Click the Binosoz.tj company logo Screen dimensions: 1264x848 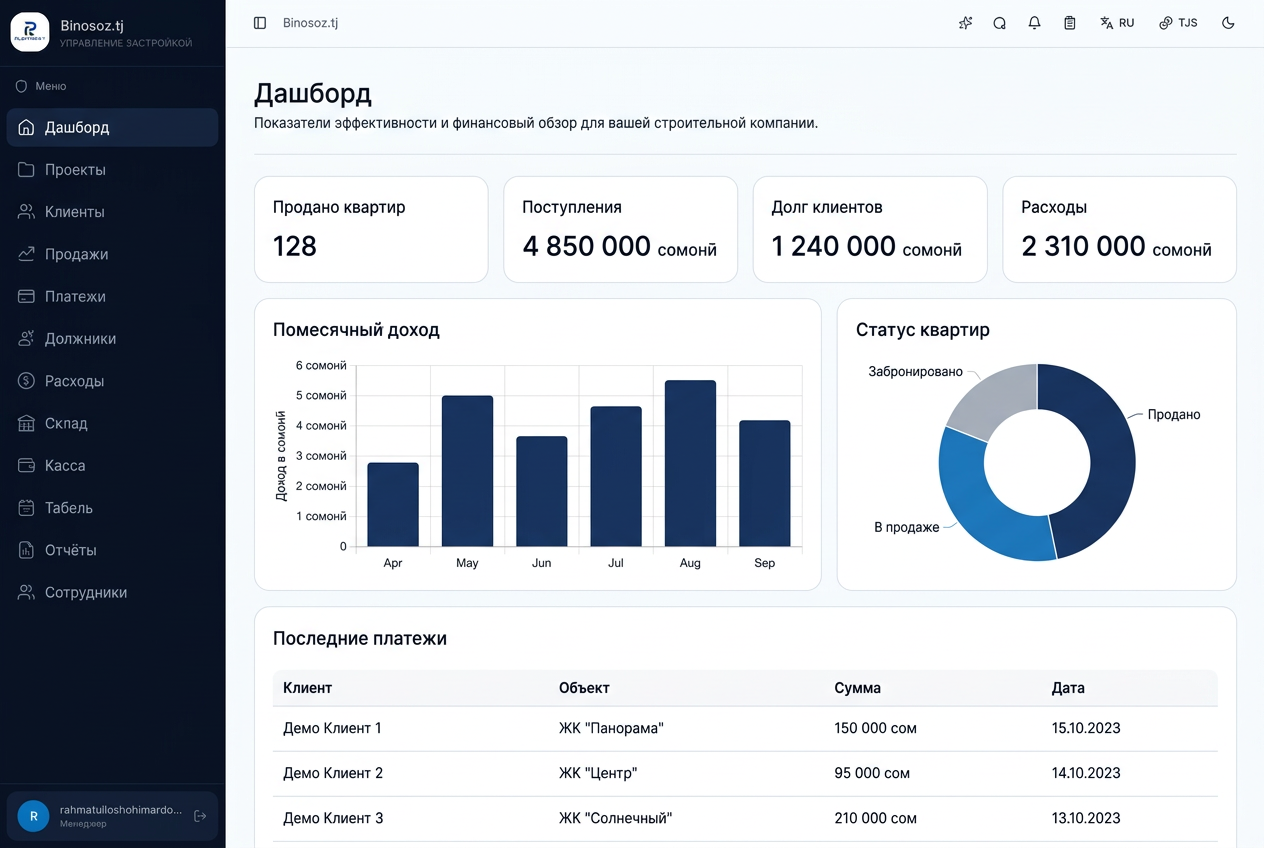point(30,32)
